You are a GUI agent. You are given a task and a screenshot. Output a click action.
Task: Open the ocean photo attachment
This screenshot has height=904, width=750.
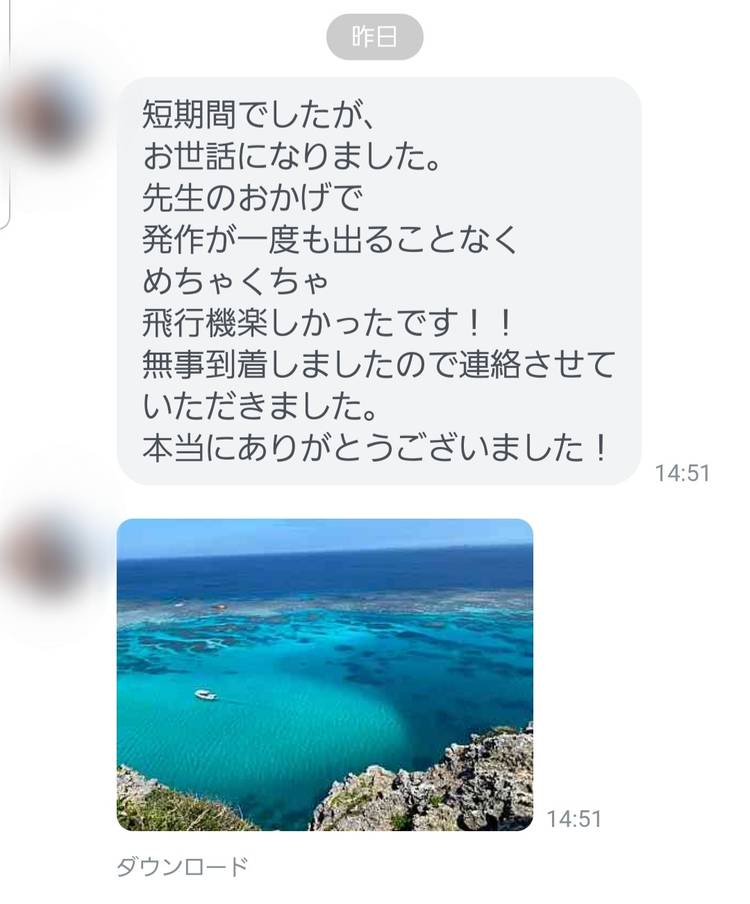[x=325, y=675]
